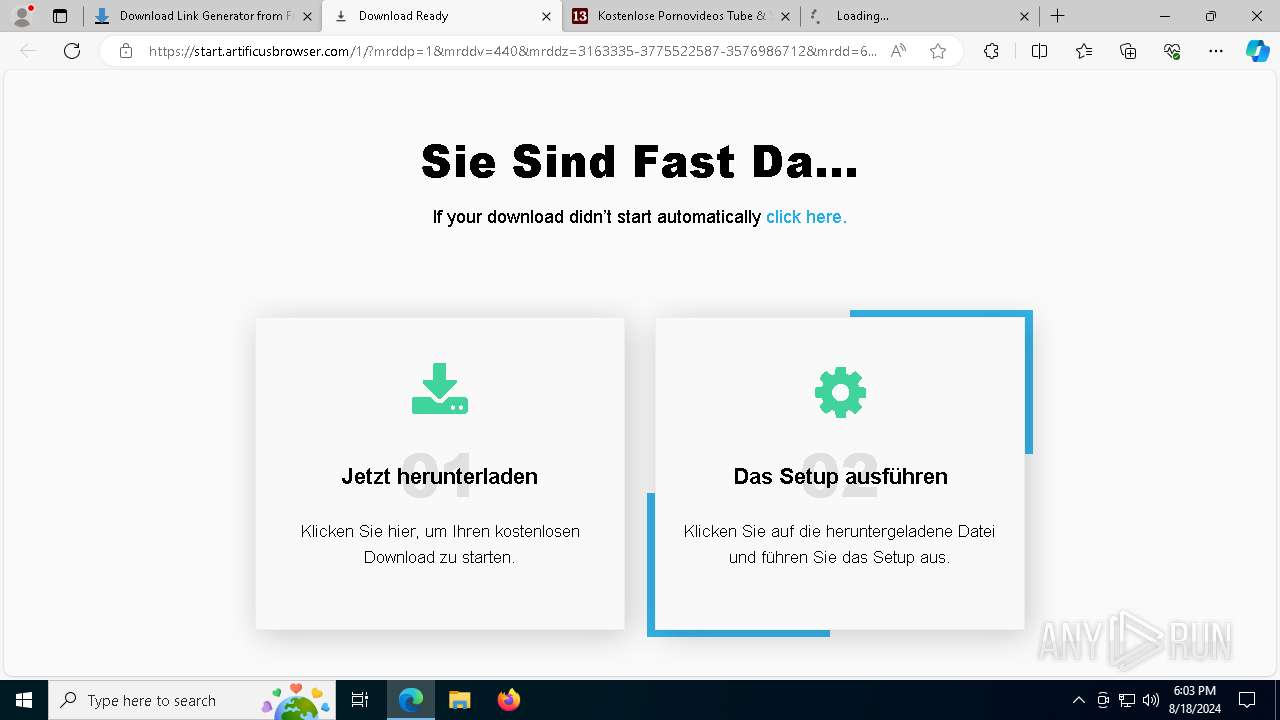Close the Loading tab
The width and height of the screenshot is (1280, 720).
click(x=1024, y=16)
